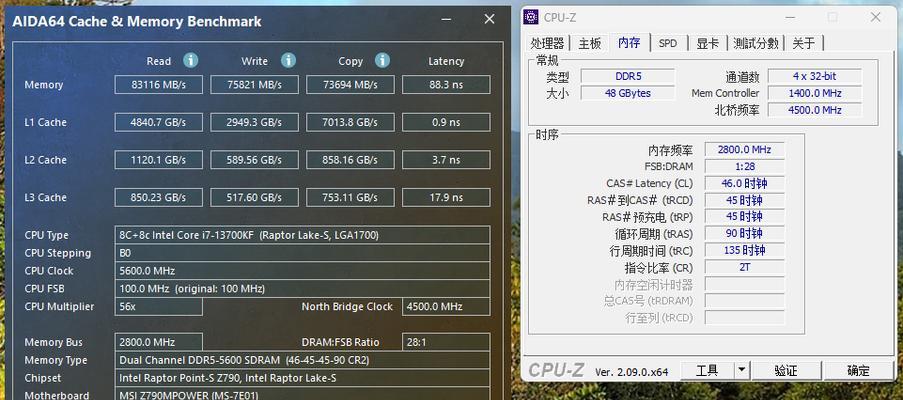Screen dimensions: 903x400
Task: Click the 工具 button in CPU-Z
Action: coord(707,371)
